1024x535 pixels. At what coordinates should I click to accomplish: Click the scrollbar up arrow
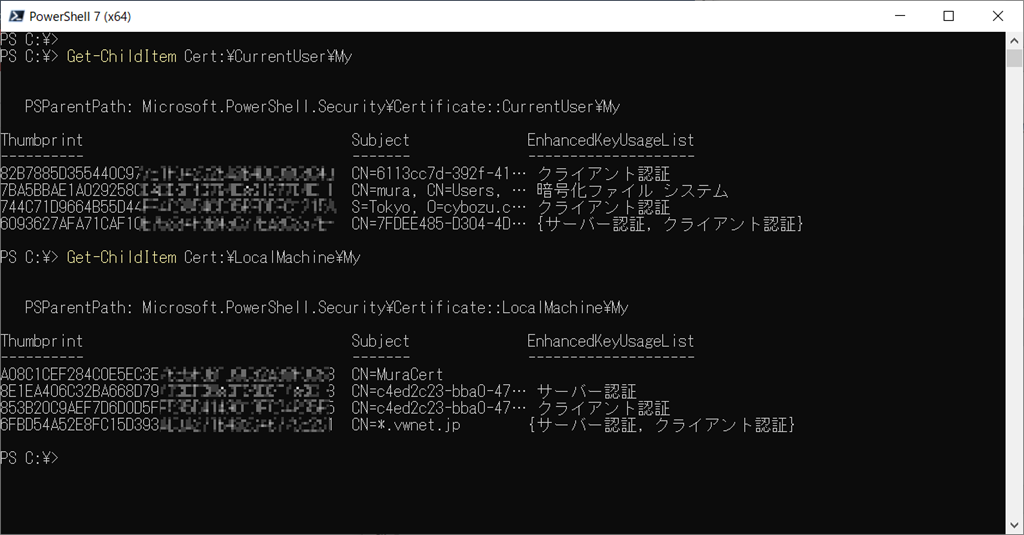1014,41
